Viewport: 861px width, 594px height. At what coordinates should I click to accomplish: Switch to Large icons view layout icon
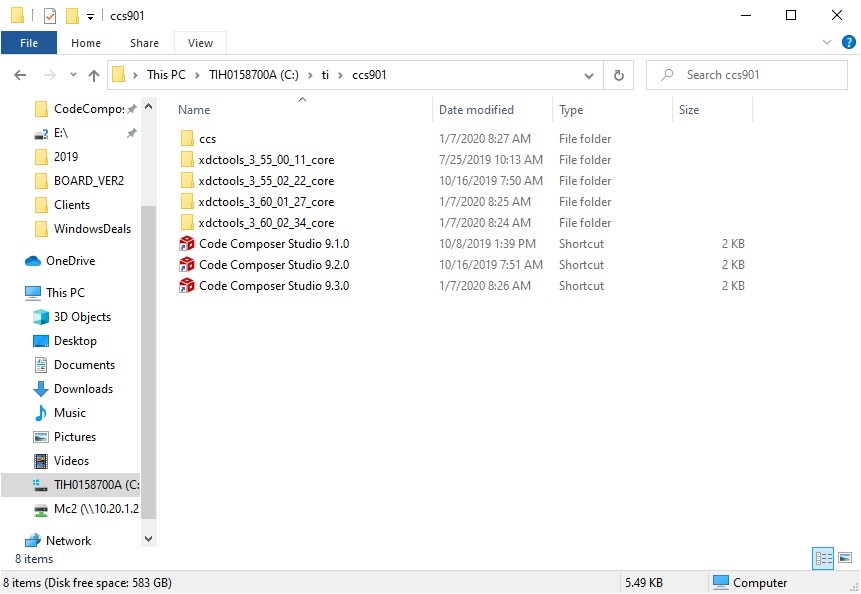point(845,559)
